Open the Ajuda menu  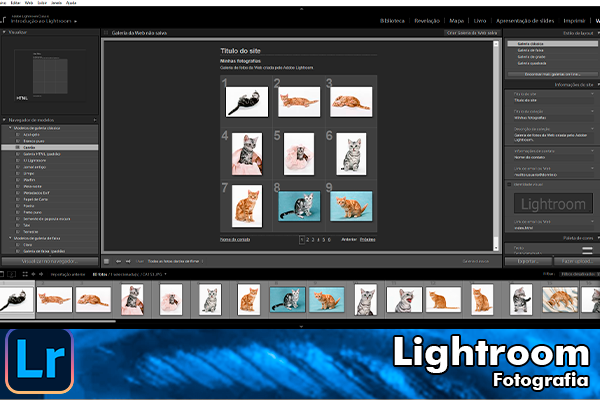point(71,2)
